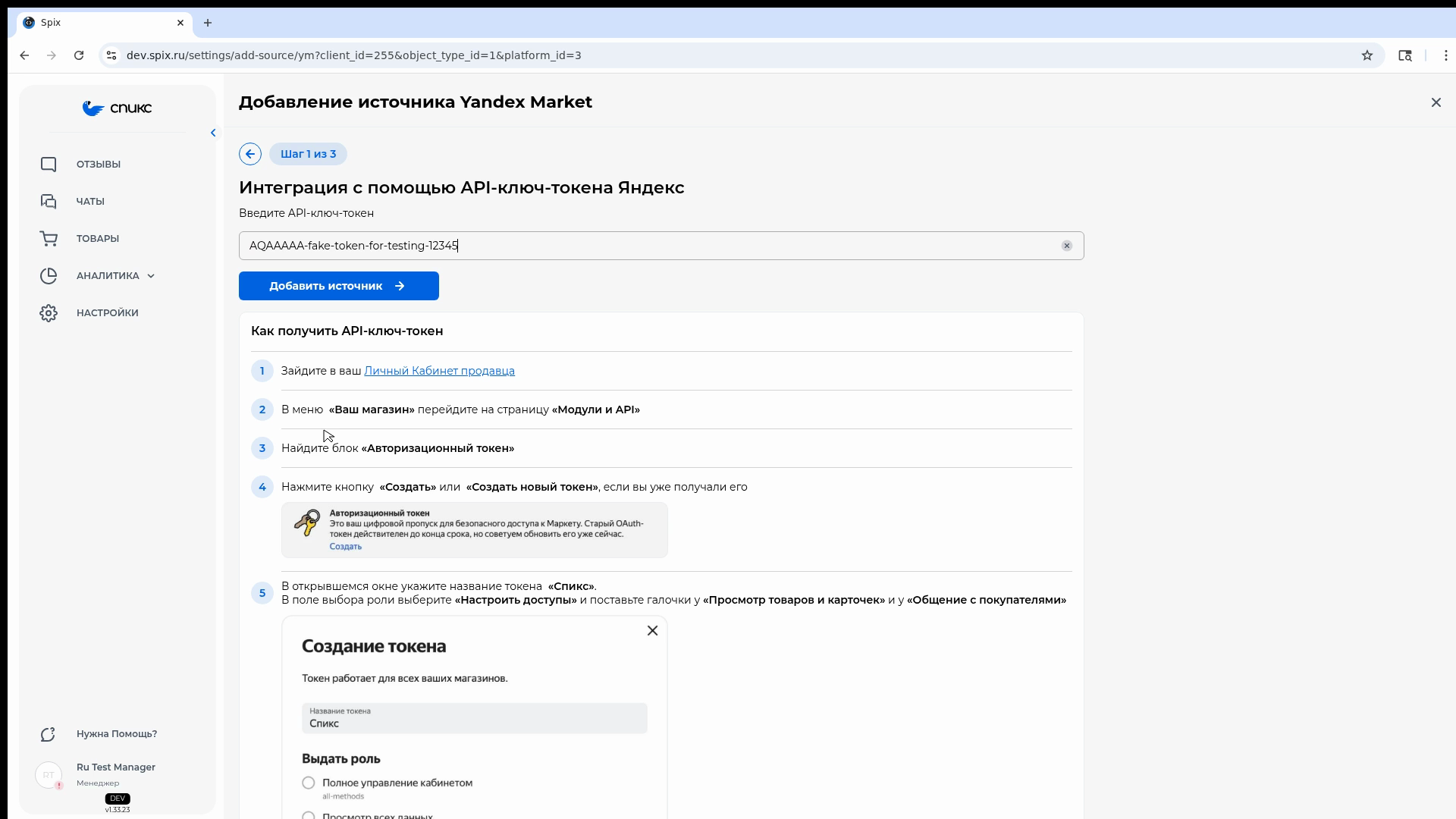Screen dimensions: 1456x819
Task: Clear the API token input field
Action: click(x=1067, y=246)
